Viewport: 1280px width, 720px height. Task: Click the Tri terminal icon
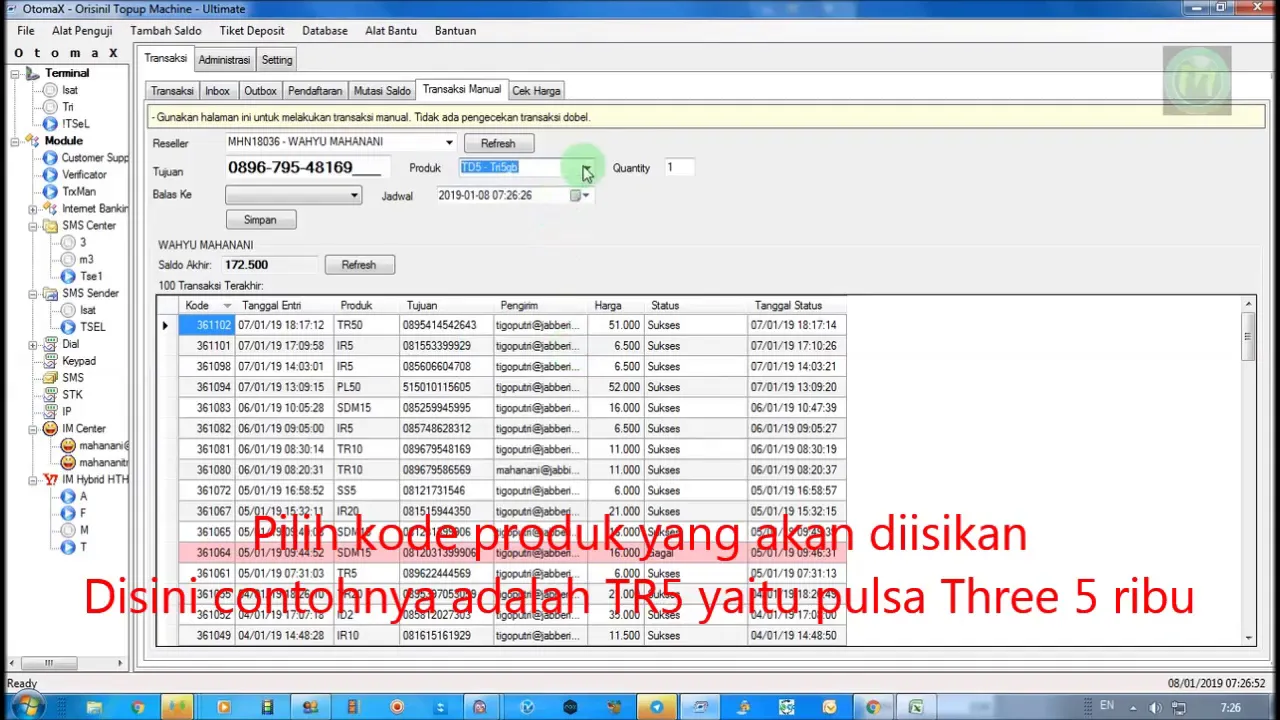[x=51, y=107]
